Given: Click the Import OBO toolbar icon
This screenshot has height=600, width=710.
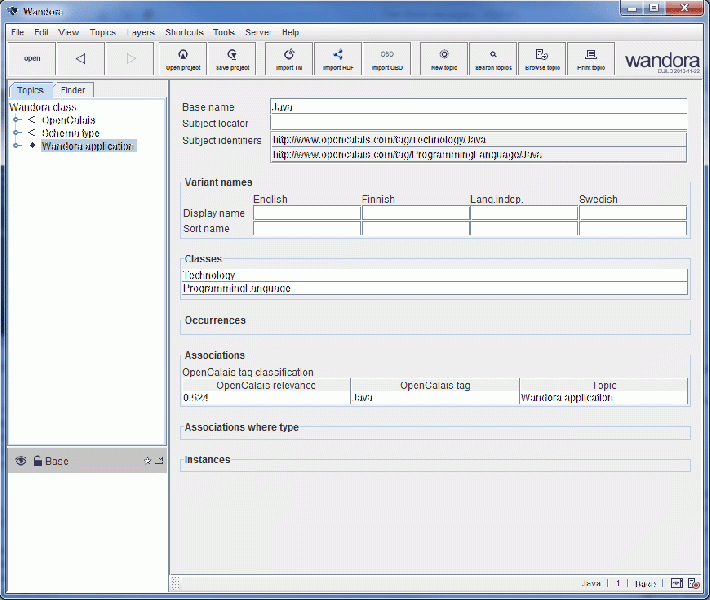Looking at the screenshot, I should [x=387, y=58].
